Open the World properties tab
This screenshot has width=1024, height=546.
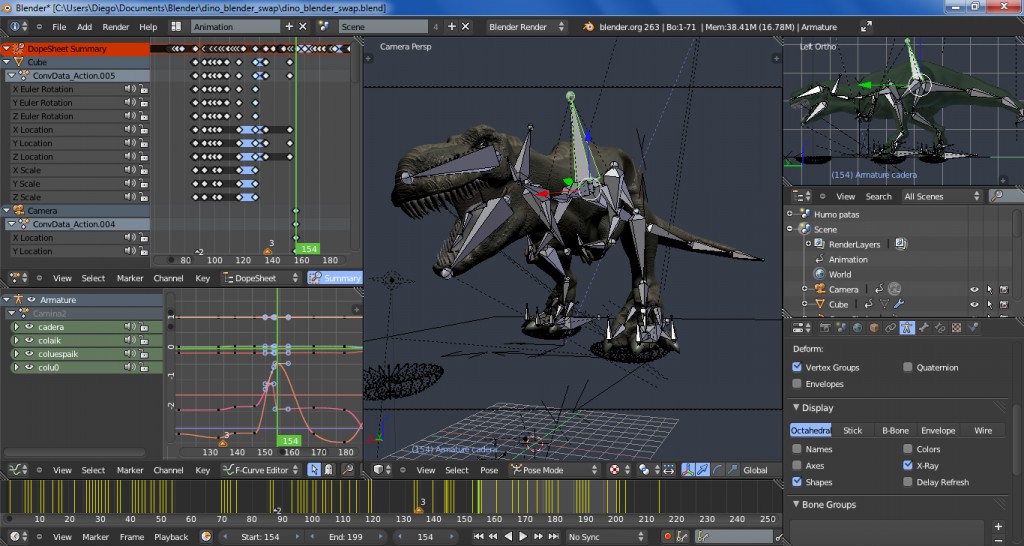(857, 328)
